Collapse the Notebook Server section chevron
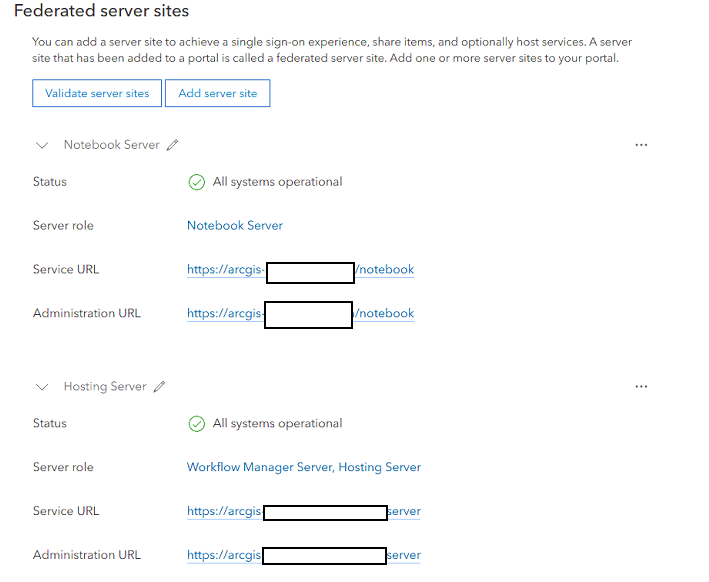The height and width of the screenshot is (582, 709). click(42, 145)
